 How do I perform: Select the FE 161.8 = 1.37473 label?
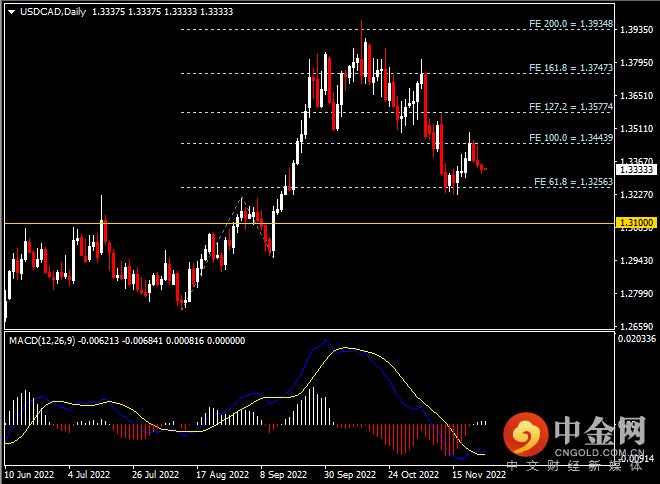567,68
